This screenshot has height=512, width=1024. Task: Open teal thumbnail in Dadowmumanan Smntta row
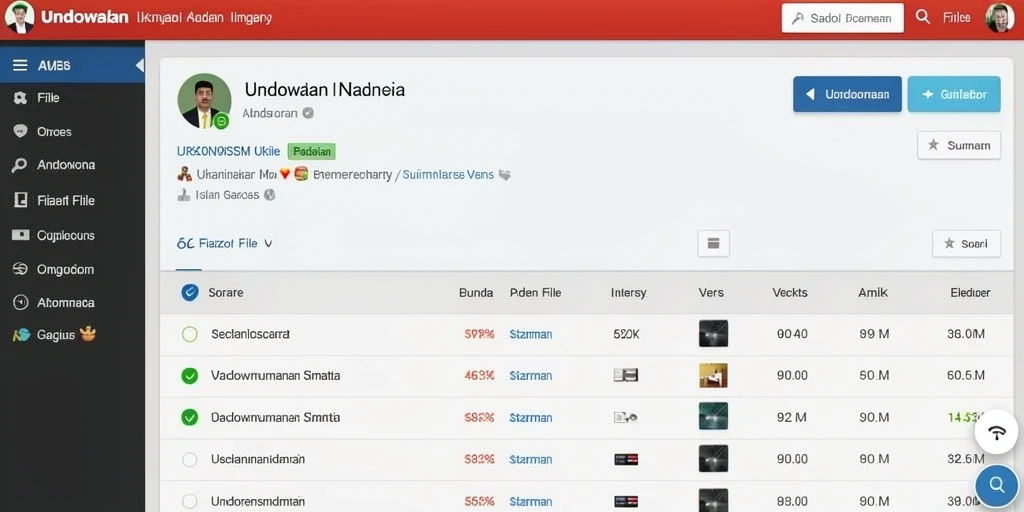pyautogui.click(x=713, y=417)
